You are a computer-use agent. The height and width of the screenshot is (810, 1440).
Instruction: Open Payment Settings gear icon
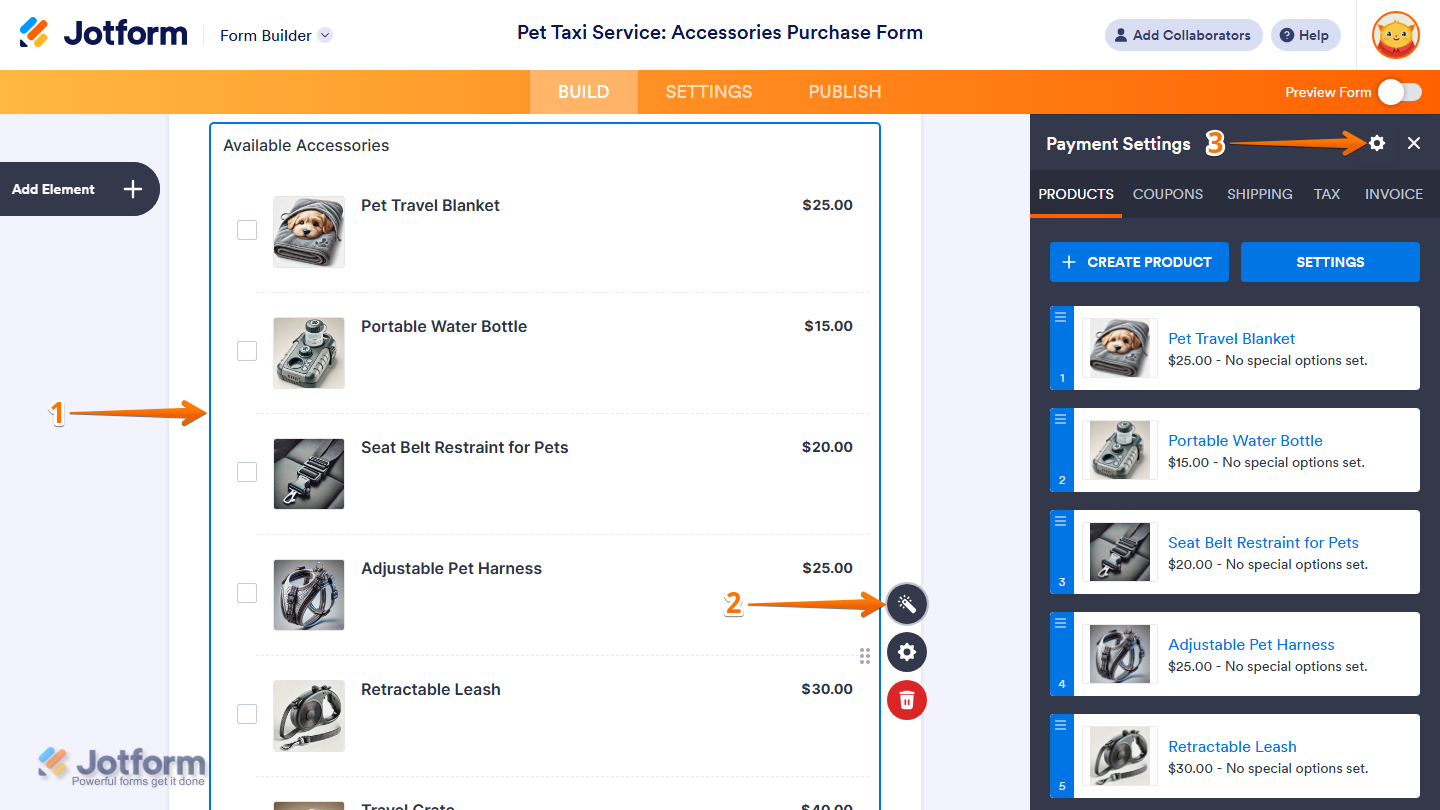(1377, 143)
